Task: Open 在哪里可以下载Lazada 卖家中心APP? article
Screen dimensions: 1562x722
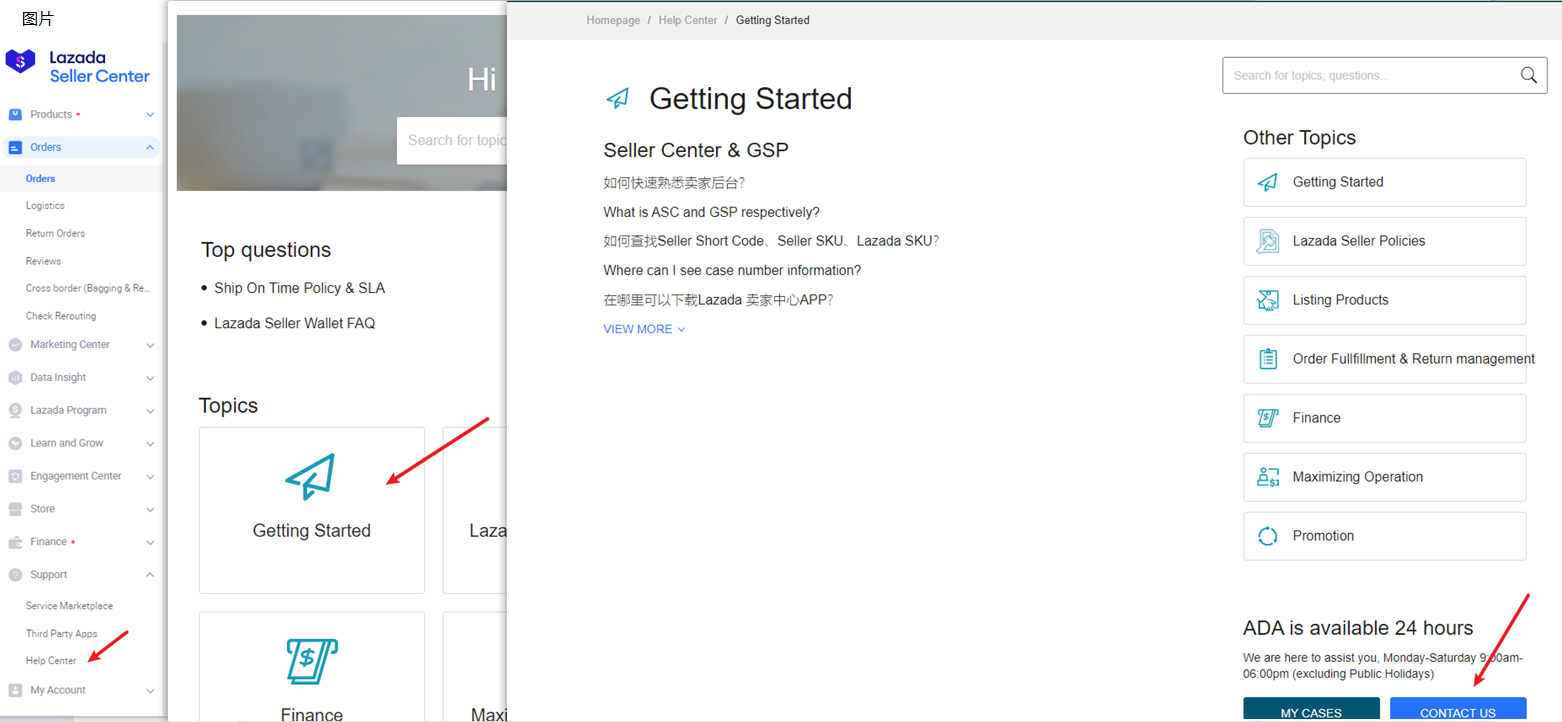Action: [718, 299]
